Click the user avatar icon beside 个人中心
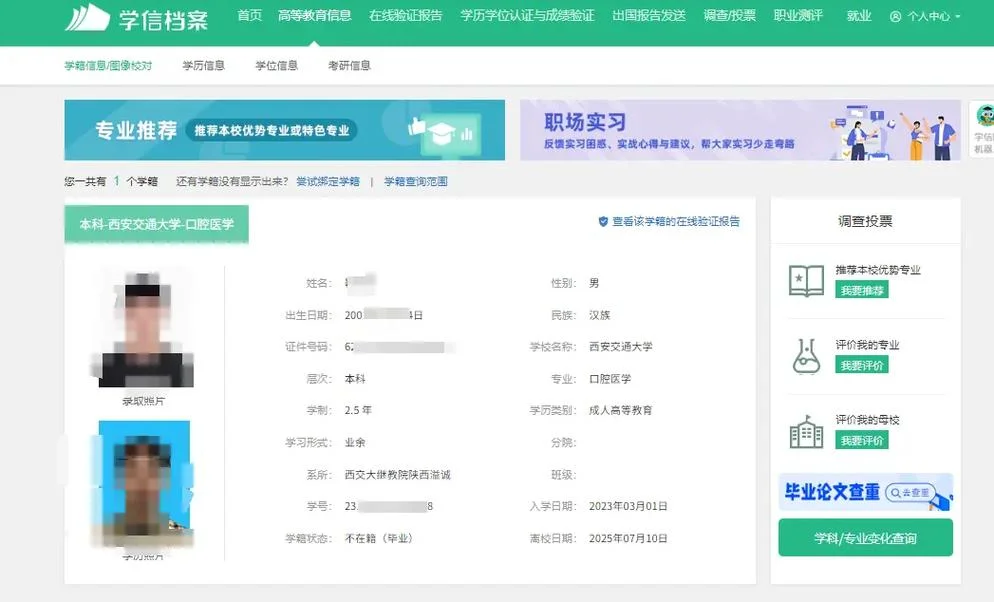Screen dimensions: 994x602 click(895, 16)
